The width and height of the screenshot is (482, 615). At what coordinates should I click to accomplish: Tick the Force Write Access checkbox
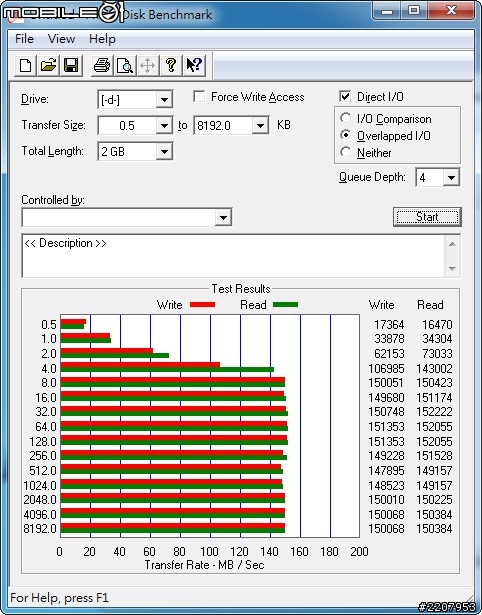[199, 96]
